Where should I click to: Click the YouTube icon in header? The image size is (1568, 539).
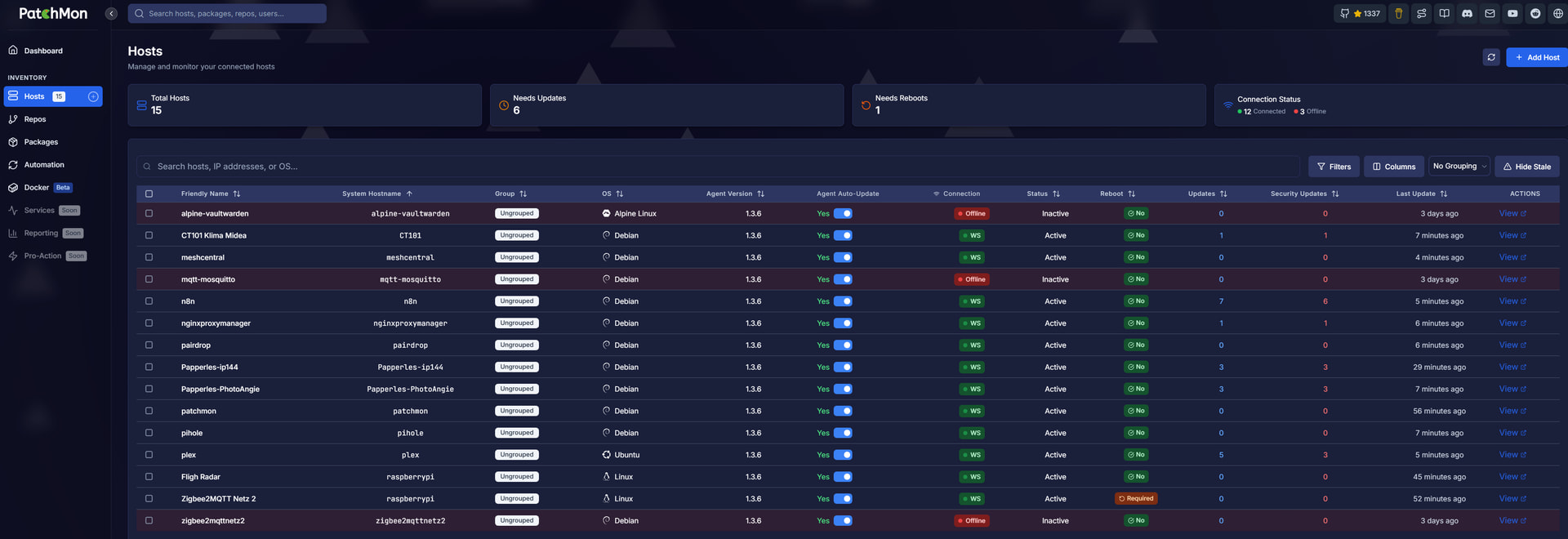tap(1512, 14)
